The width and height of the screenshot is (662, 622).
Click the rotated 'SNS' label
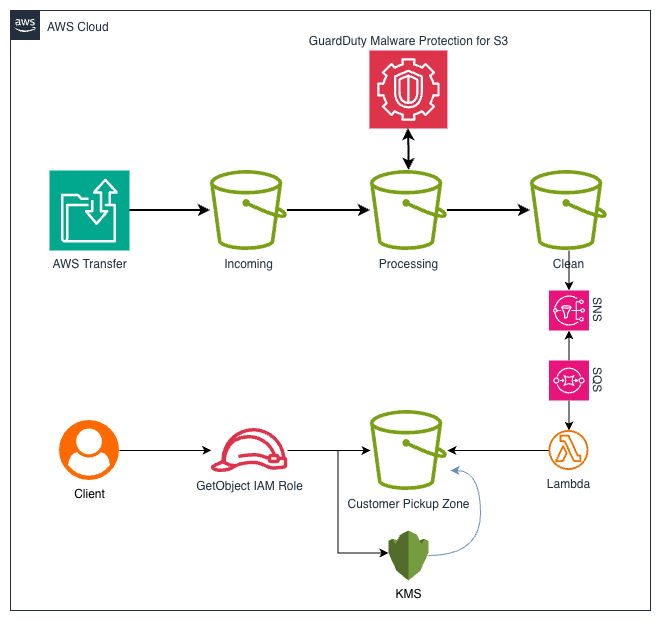[x=597, y=310]
